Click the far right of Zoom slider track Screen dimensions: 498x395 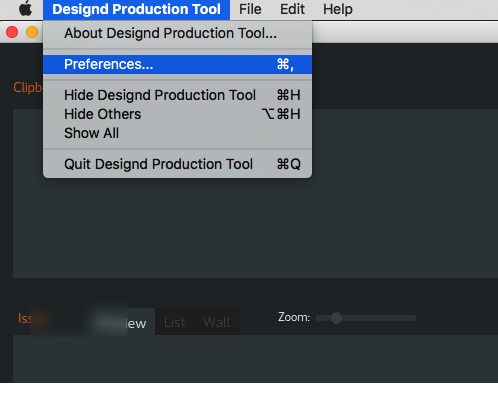(x=413, y=318)
